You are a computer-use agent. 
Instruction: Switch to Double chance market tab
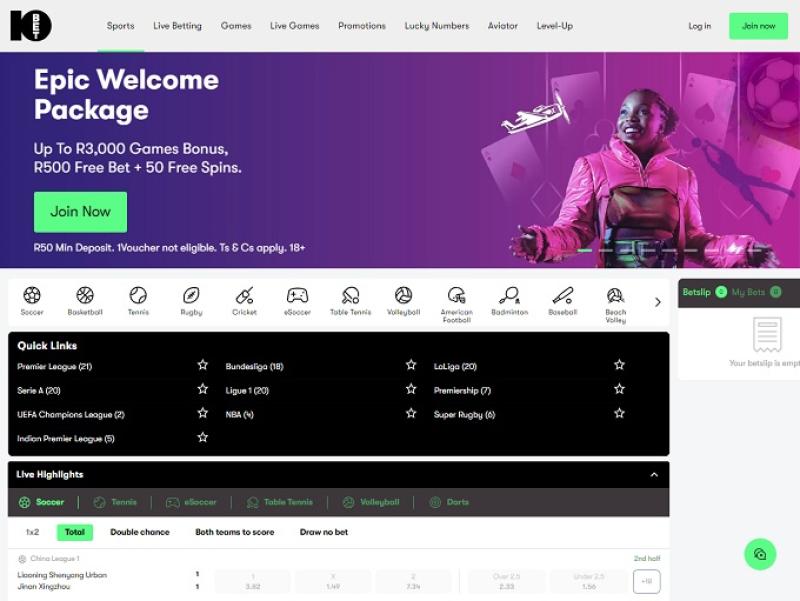click(x=140, y=532)
